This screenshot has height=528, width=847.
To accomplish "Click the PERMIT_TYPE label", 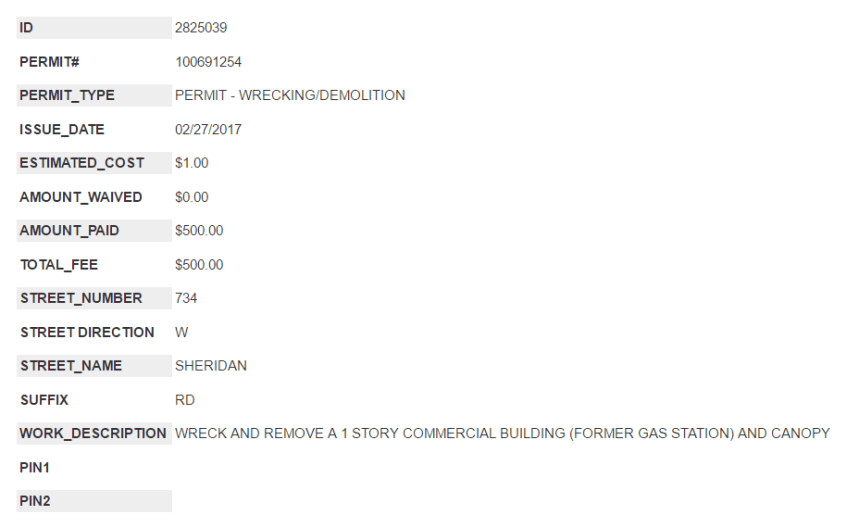I will coord(67,96).
